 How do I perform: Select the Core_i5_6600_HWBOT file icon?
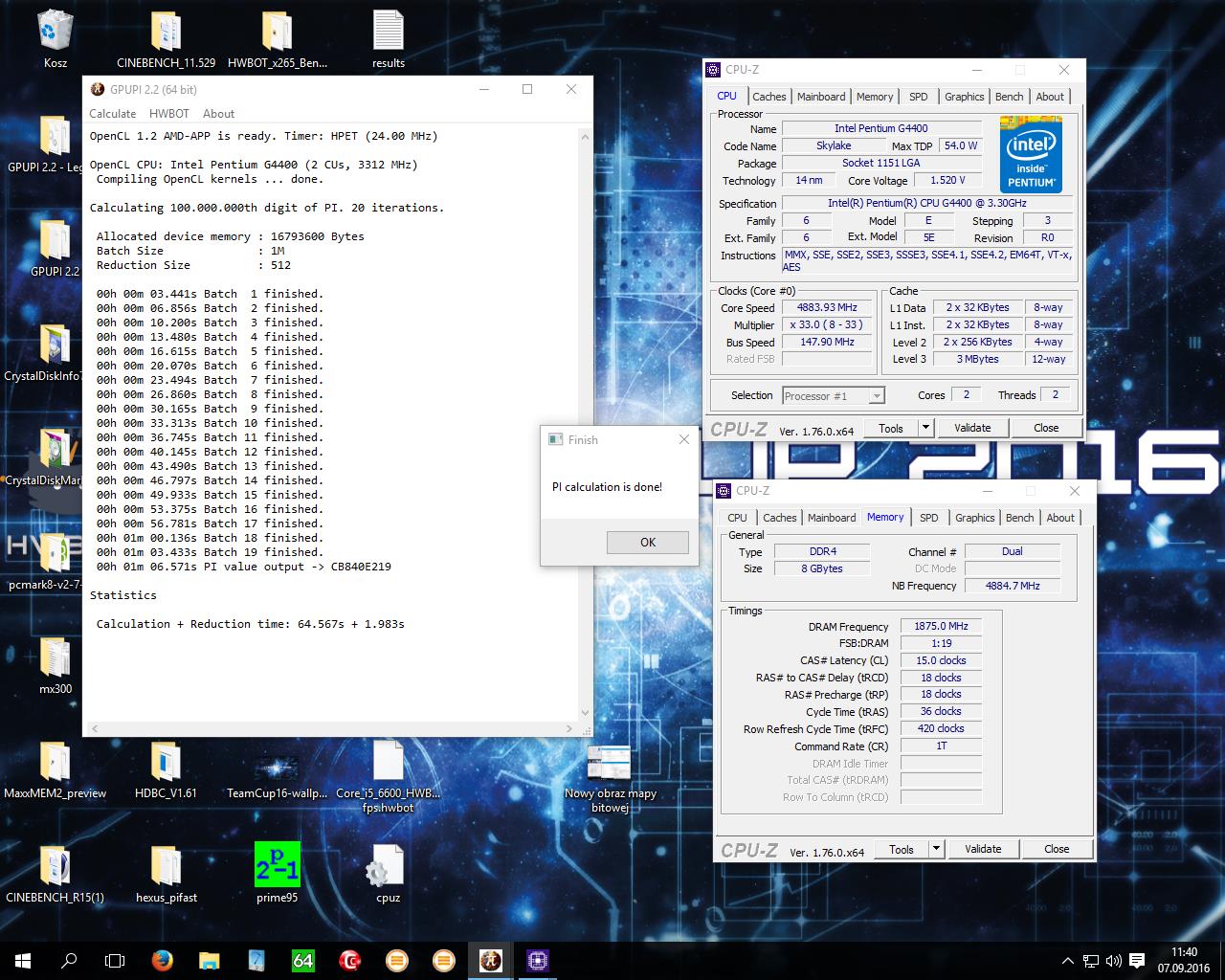(x=388, y=775)
